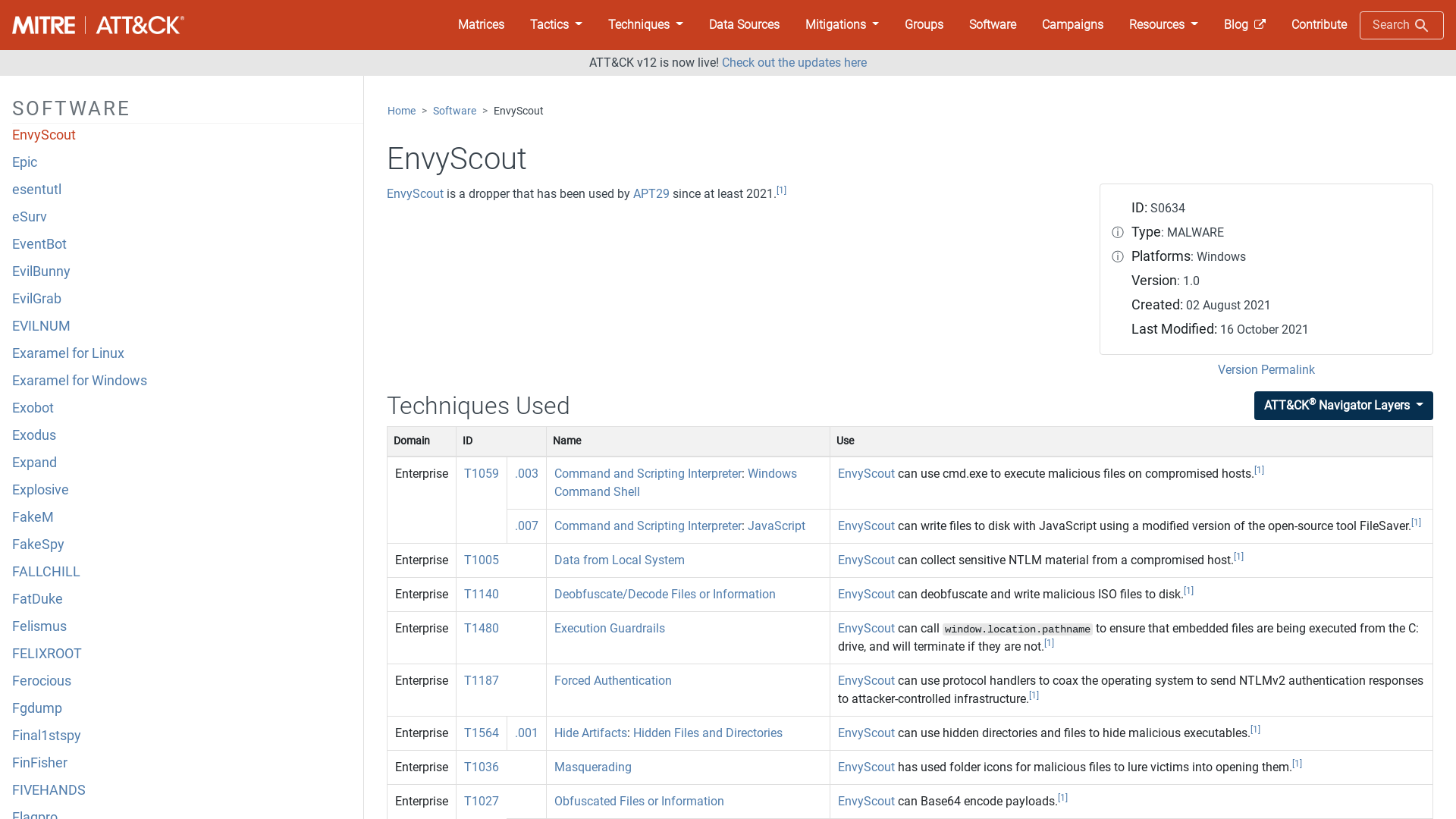Open the APT29 group link

tap(651, 194)
